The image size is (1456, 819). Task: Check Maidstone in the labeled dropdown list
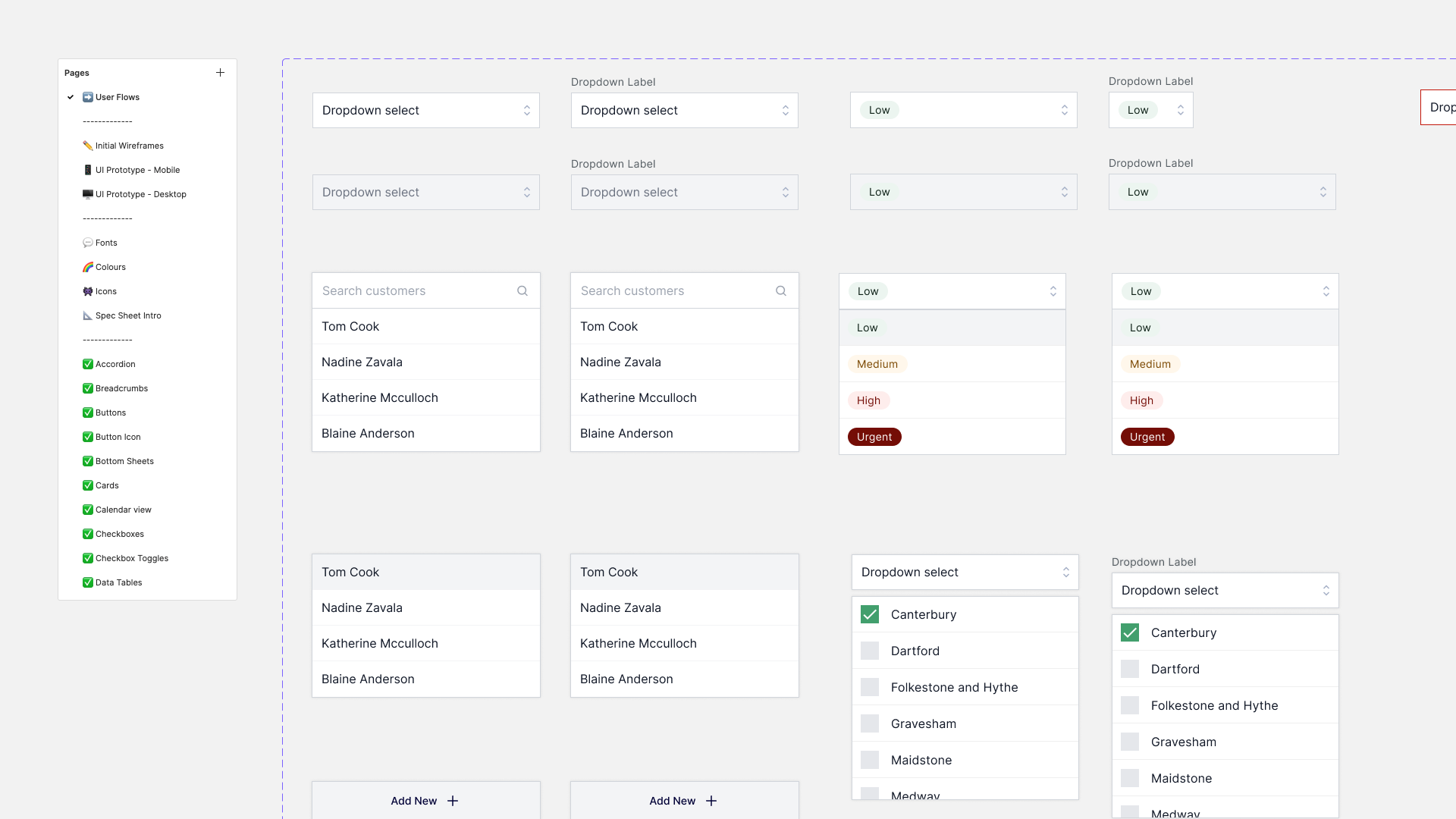coord(1130,778)
